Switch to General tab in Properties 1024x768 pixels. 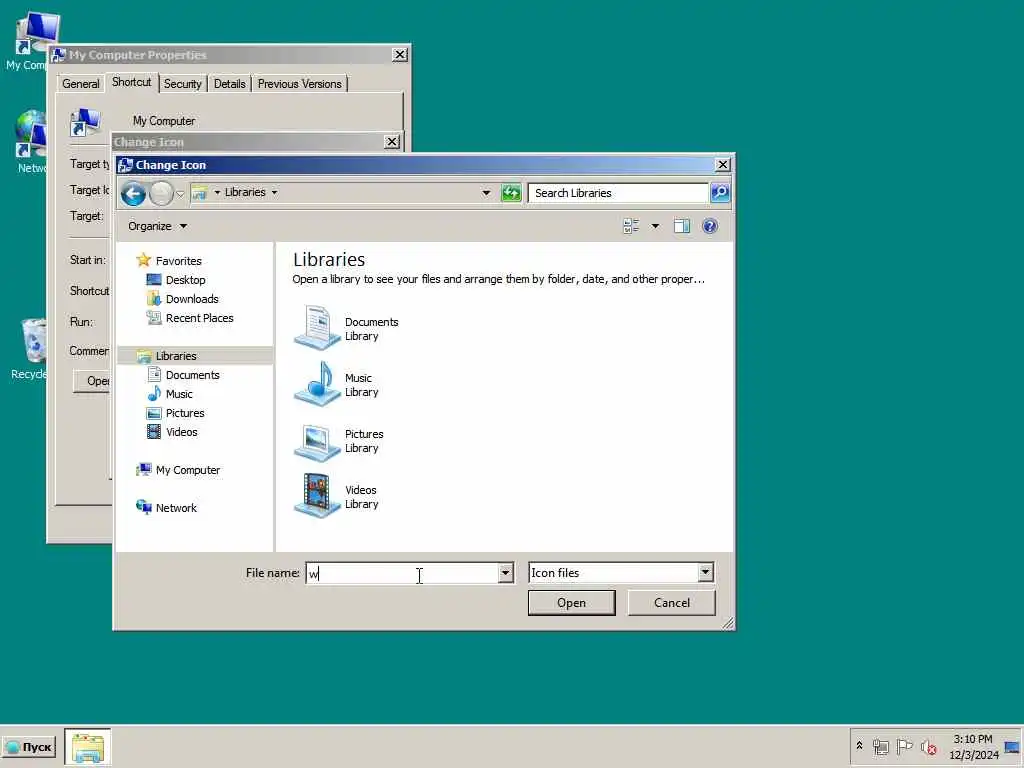coord(81,84)
